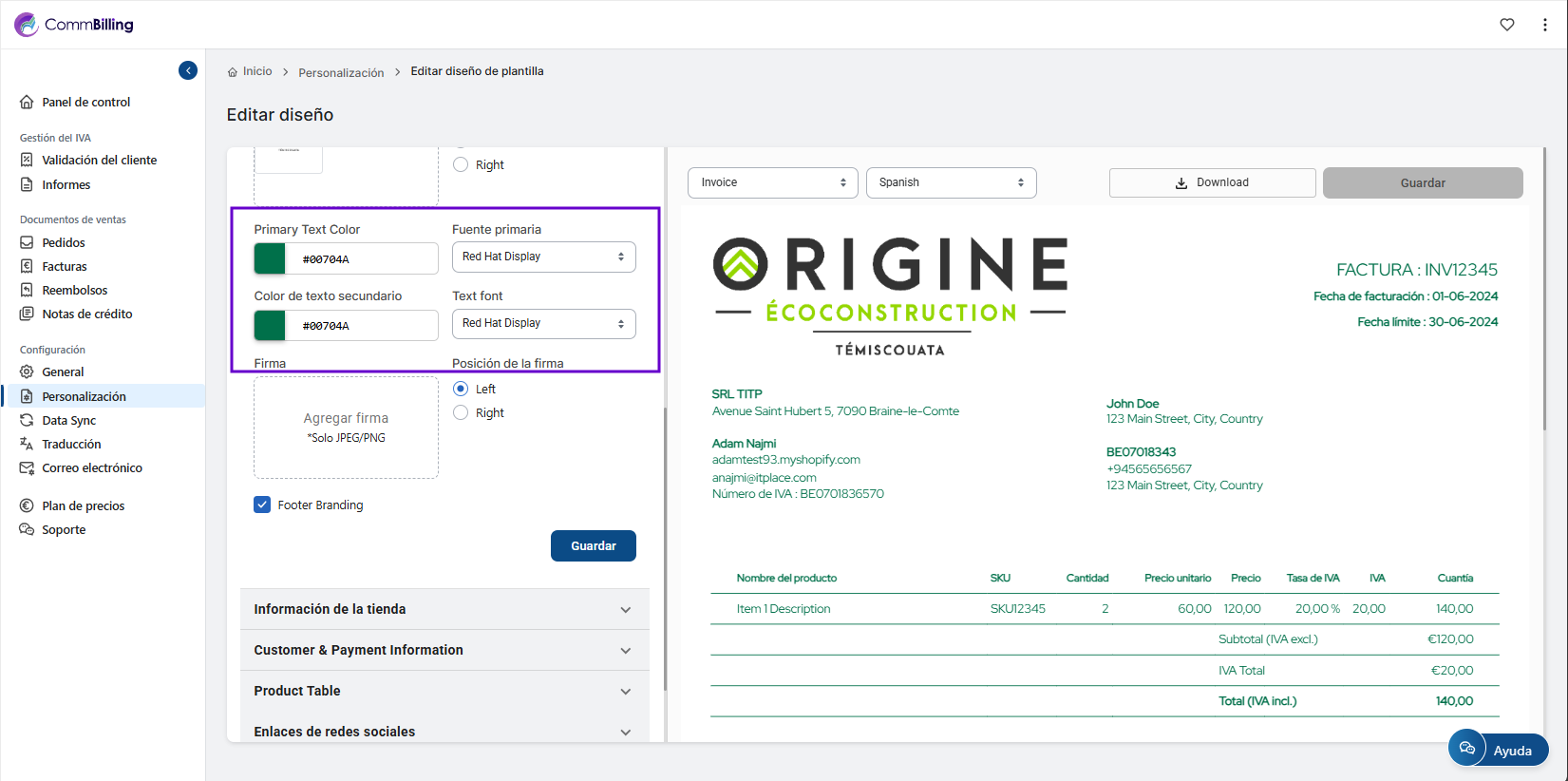Click the Primary Text Color green swatch

pos(270,258)
